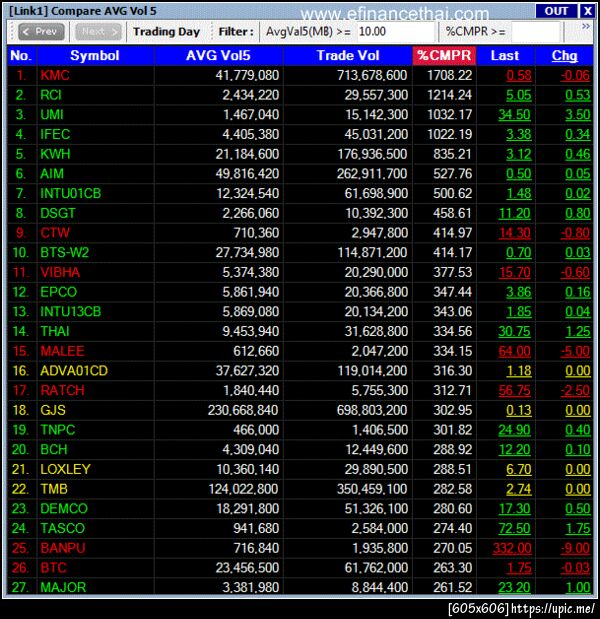600x619 pixels.
Task: Sort by Trade Vol column header
Action: click(348, 56)
